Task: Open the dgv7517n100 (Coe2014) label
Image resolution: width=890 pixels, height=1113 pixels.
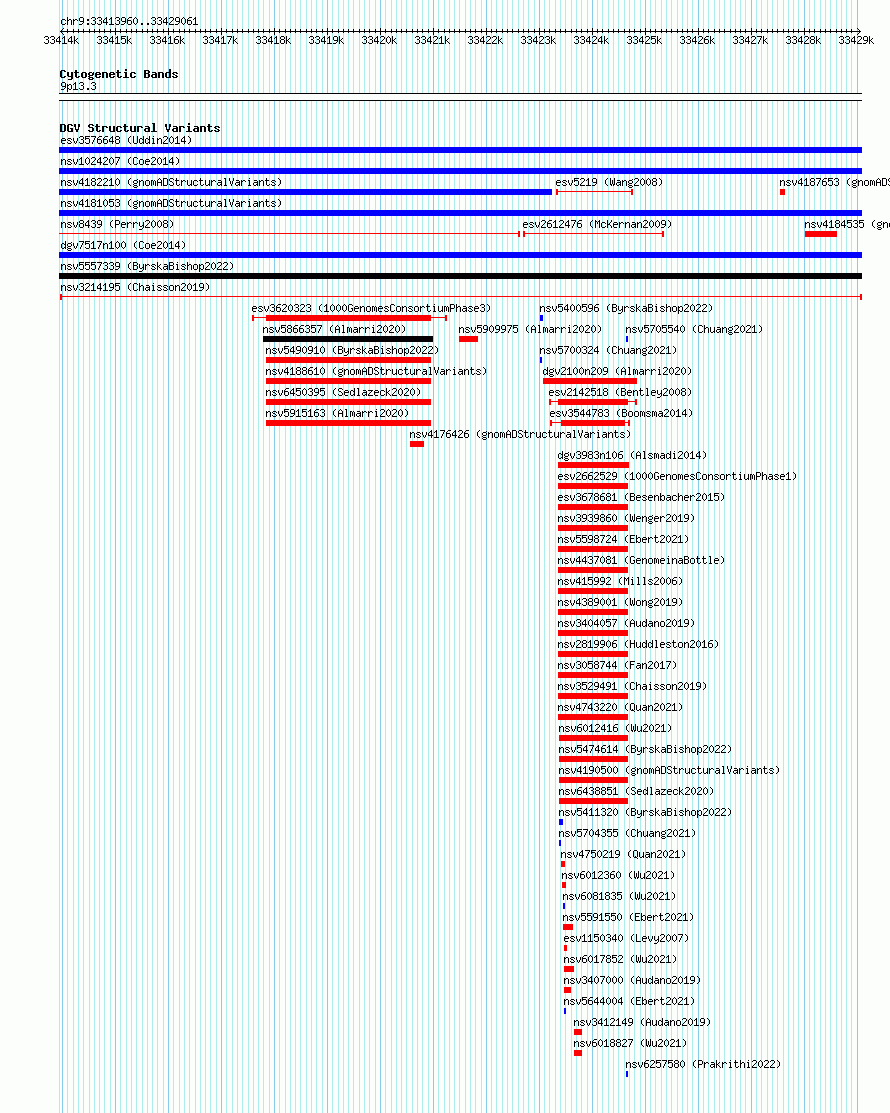Action: (123, 246)
